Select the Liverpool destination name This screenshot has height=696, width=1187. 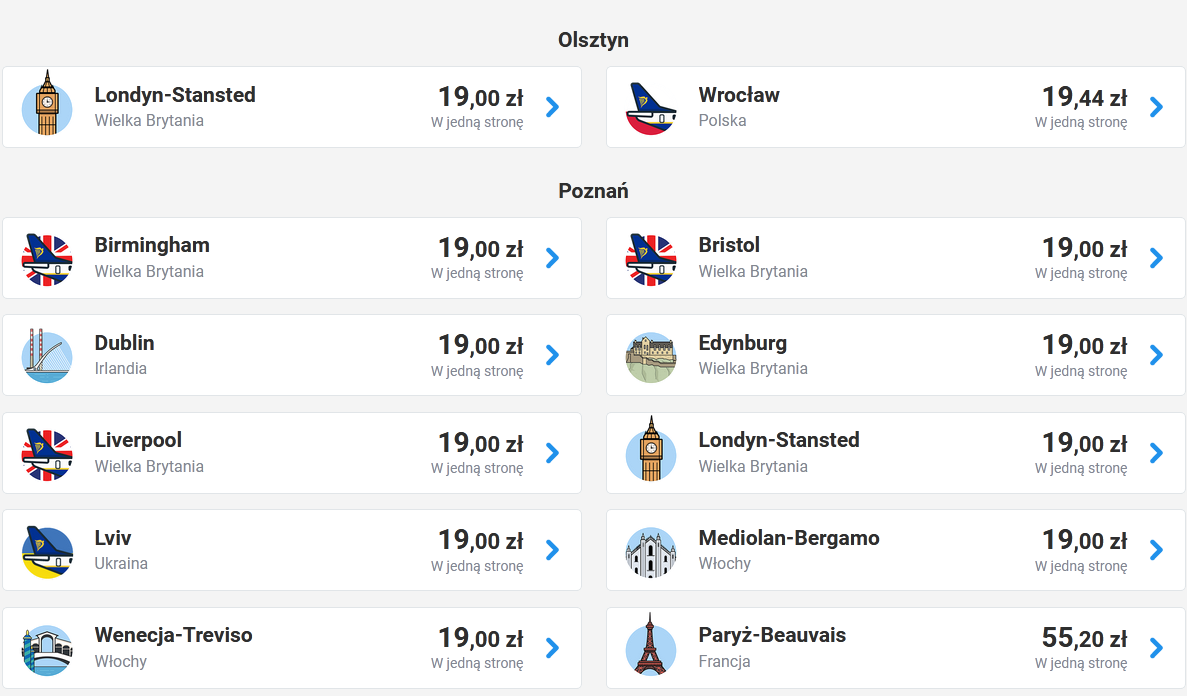[138, 440]
